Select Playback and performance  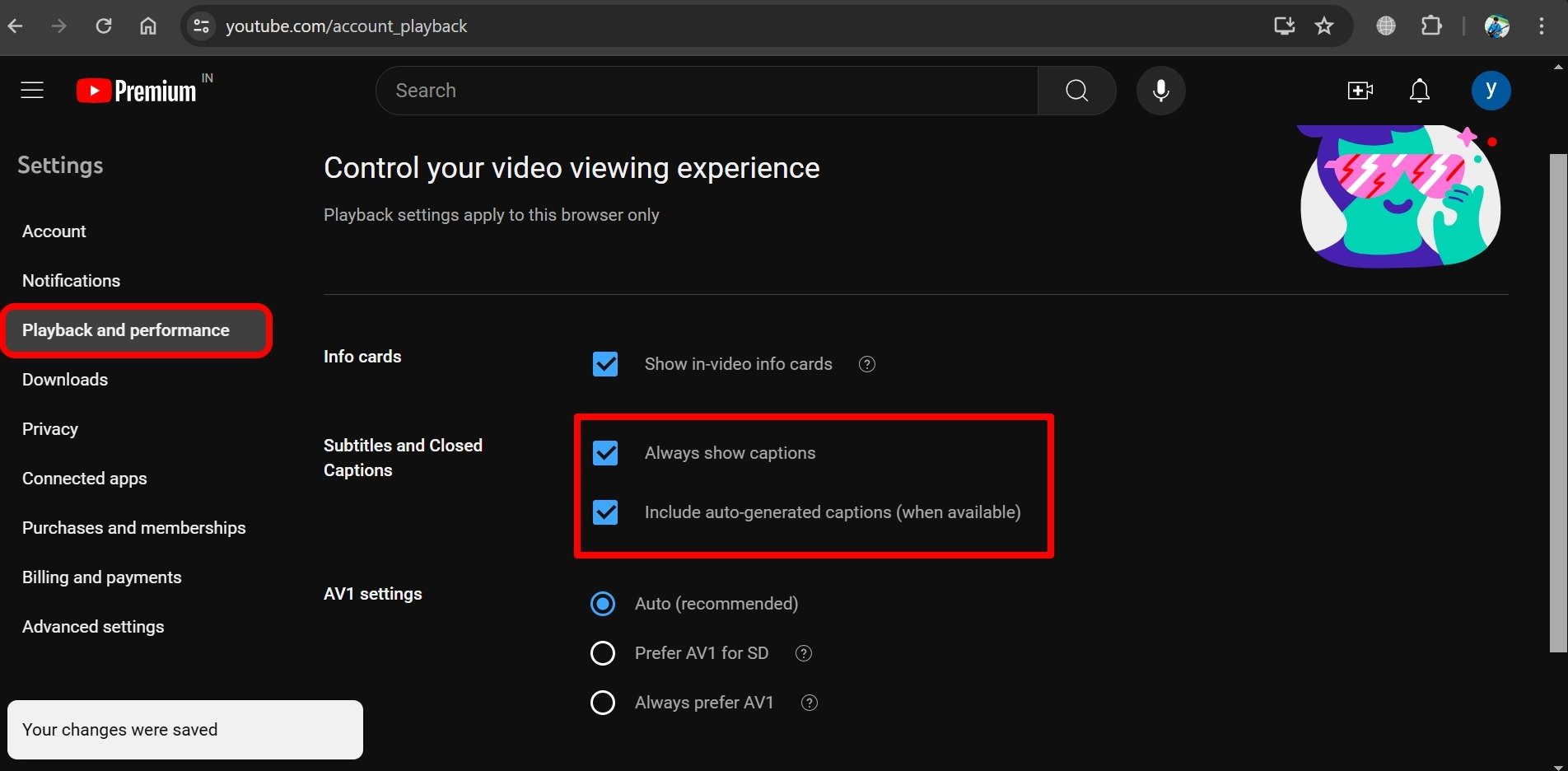coord(137,330)
